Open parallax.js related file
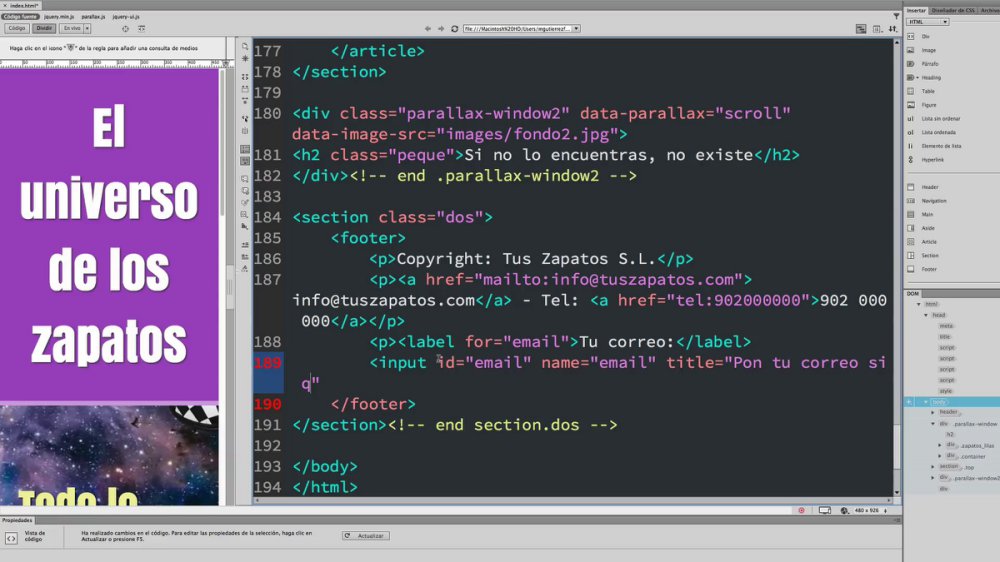 click(x=93, y=17)
